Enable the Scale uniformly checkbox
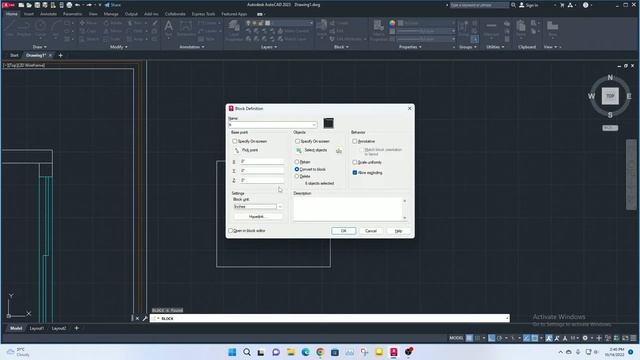This screenshot has width=640, height=360. pos(355,162)
